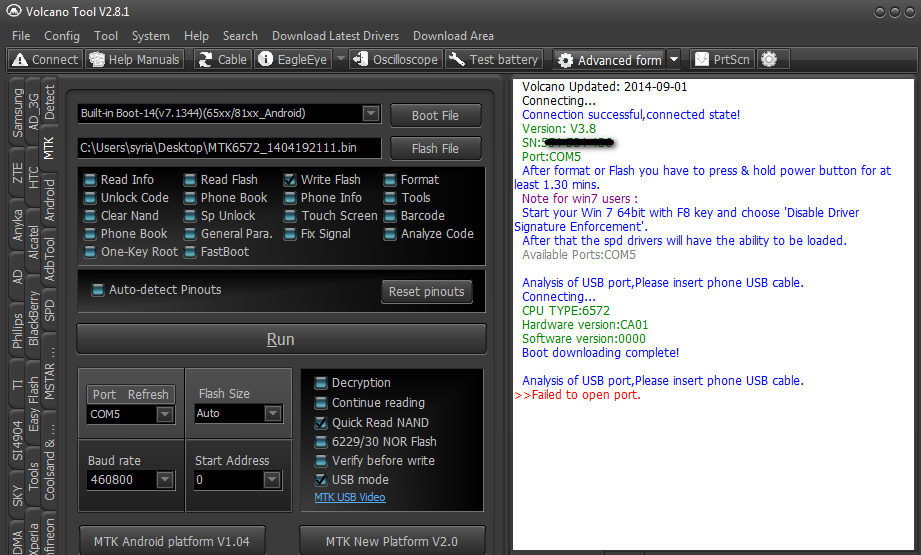Expand the Advanced form dropdown arrow
Screen dimensions: 921x555
(674, 60)
